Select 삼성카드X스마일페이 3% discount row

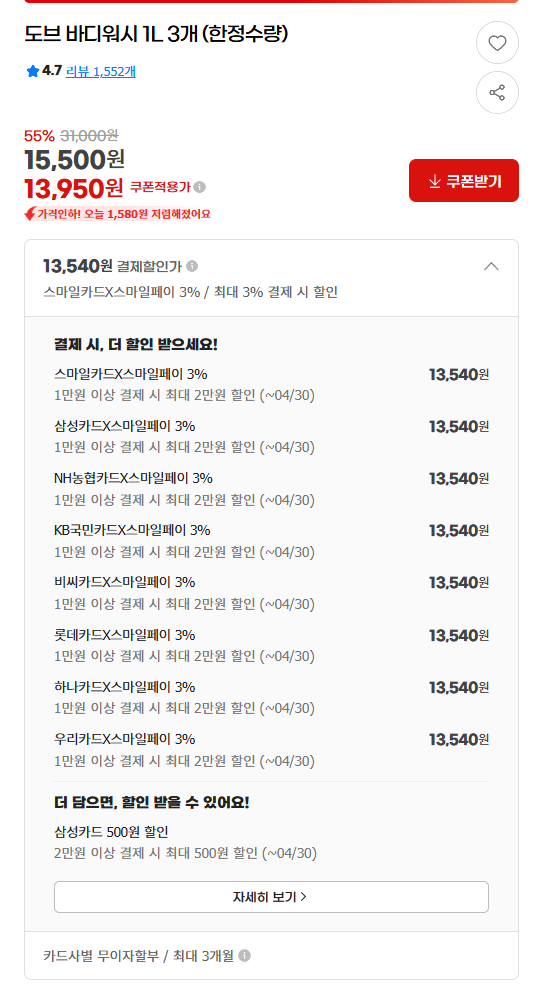point(271,436)
